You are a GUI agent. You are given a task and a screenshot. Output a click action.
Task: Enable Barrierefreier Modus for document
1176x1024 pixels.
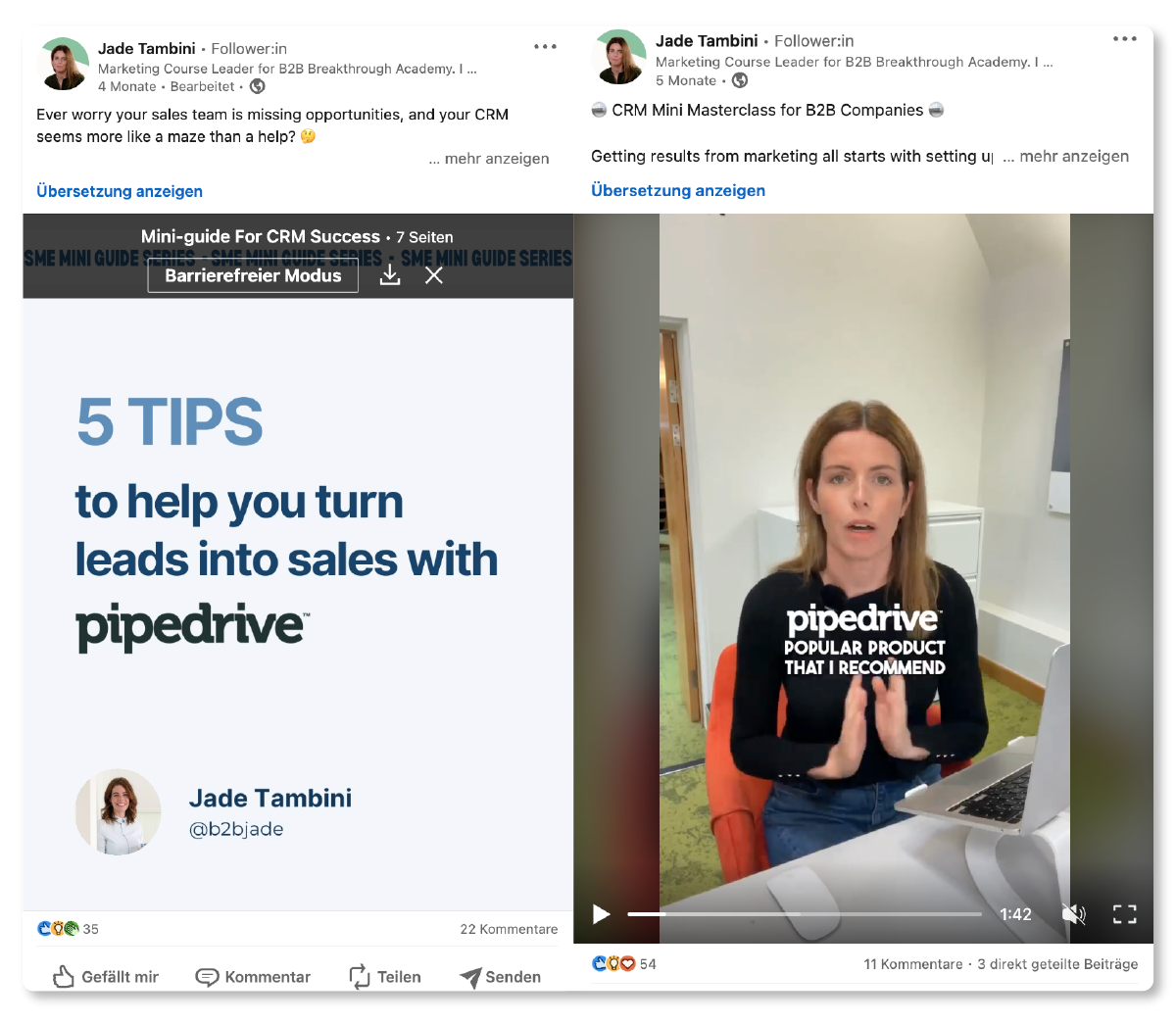(x=253, y=275)
